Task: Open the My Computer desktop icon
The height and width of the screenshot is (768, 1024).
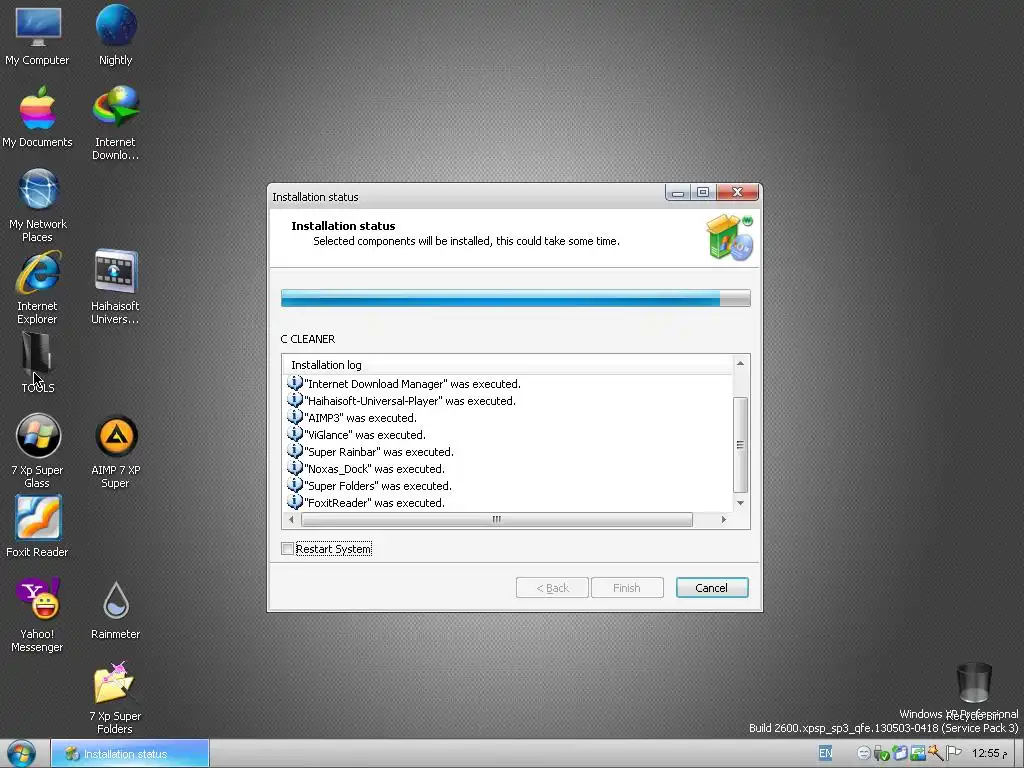Action: click(37, 37)
